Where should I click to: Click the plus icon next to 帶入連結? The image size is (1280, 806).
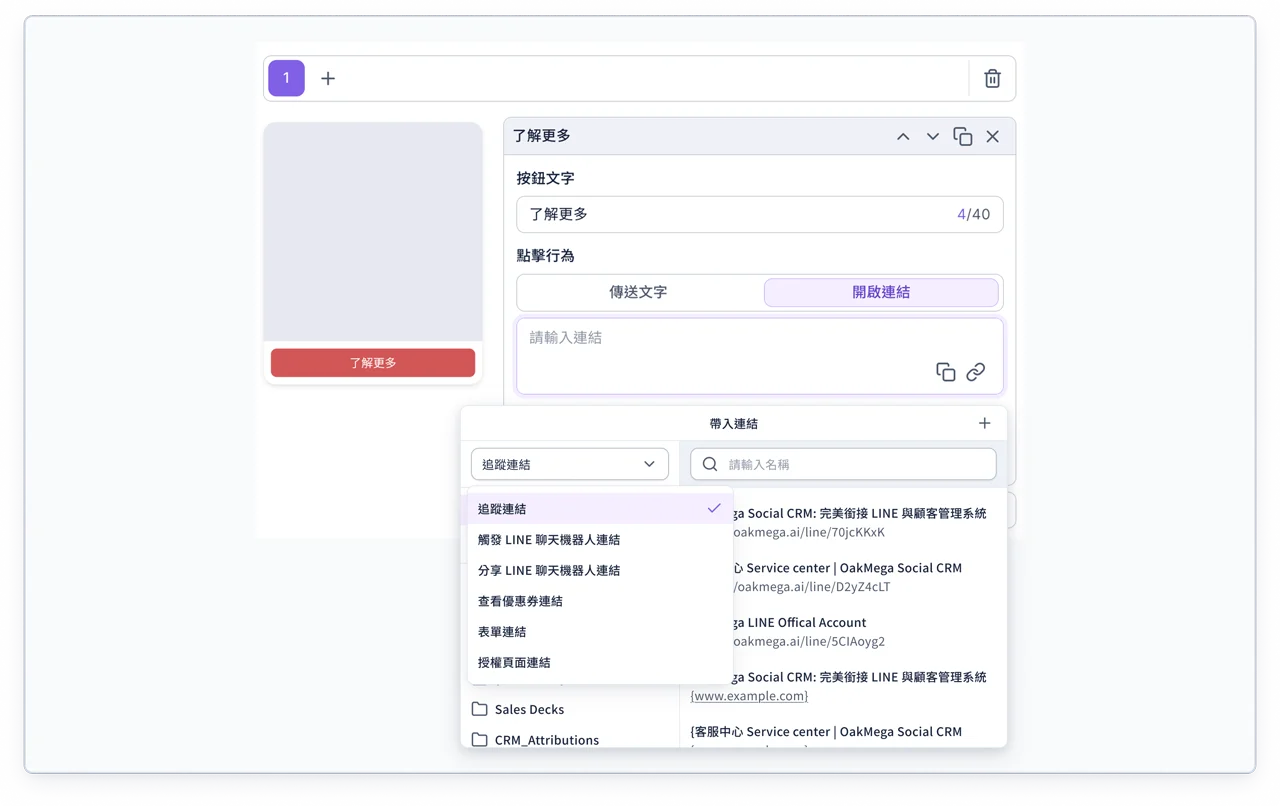(x=985, y=424)
